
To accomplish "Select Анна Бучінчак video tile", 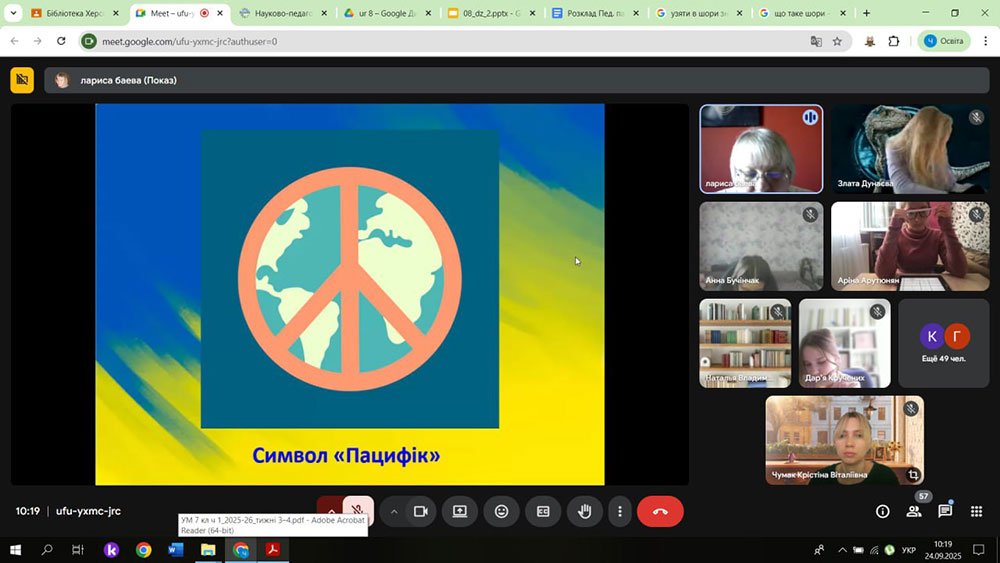I will (x=761, y=246).
